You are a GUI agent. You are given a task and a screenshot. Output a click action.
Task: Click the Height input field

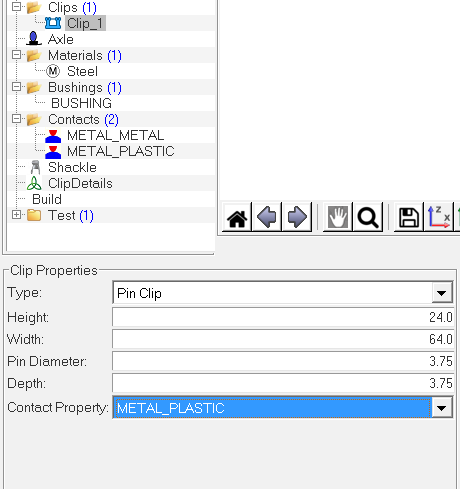pos(283,317)
